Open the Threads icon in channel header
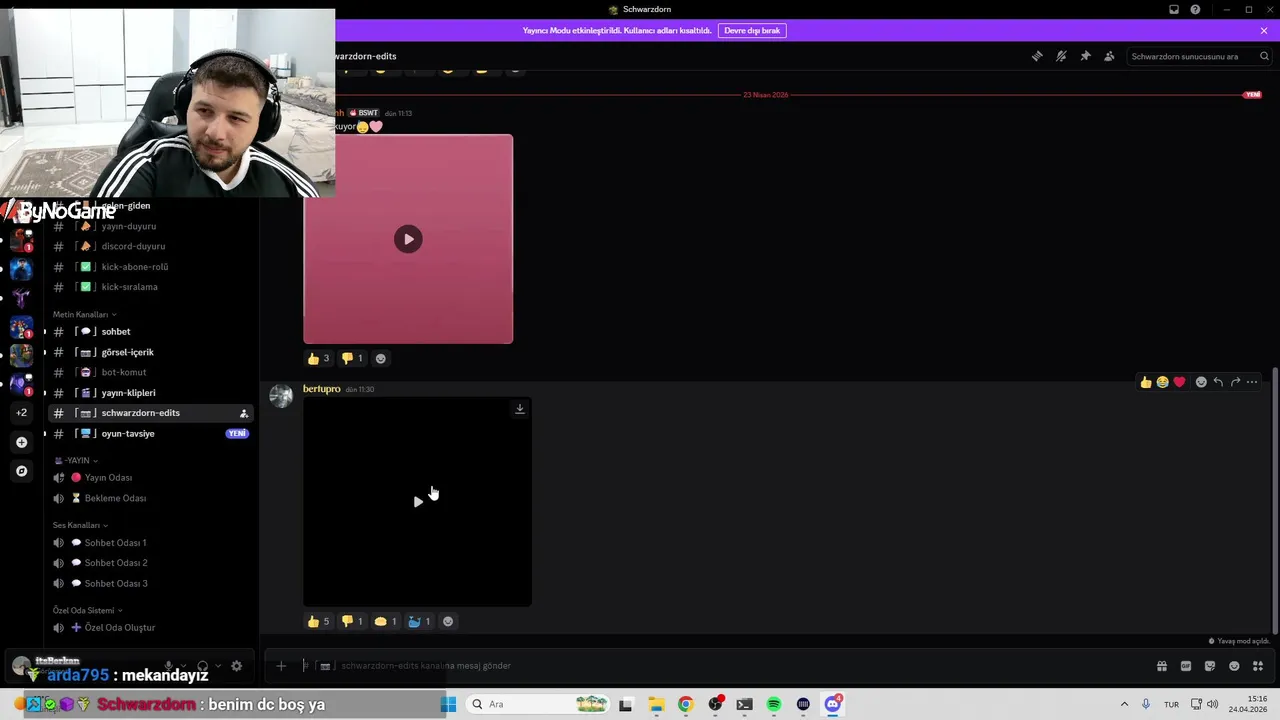The width and height of the screenshot is (1280, 720). click(1037, 56)
